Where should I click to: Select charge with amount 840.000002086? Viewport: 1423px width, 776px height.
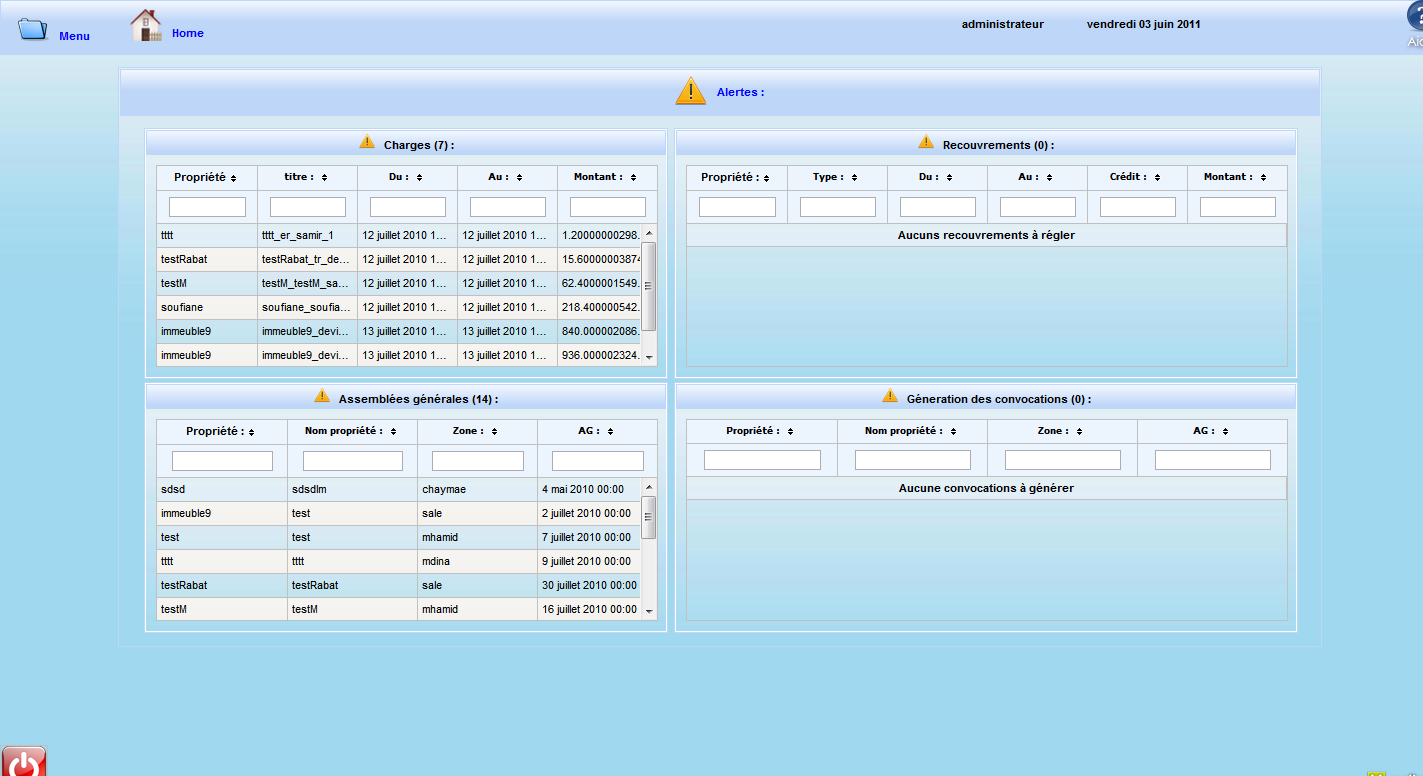399,331
